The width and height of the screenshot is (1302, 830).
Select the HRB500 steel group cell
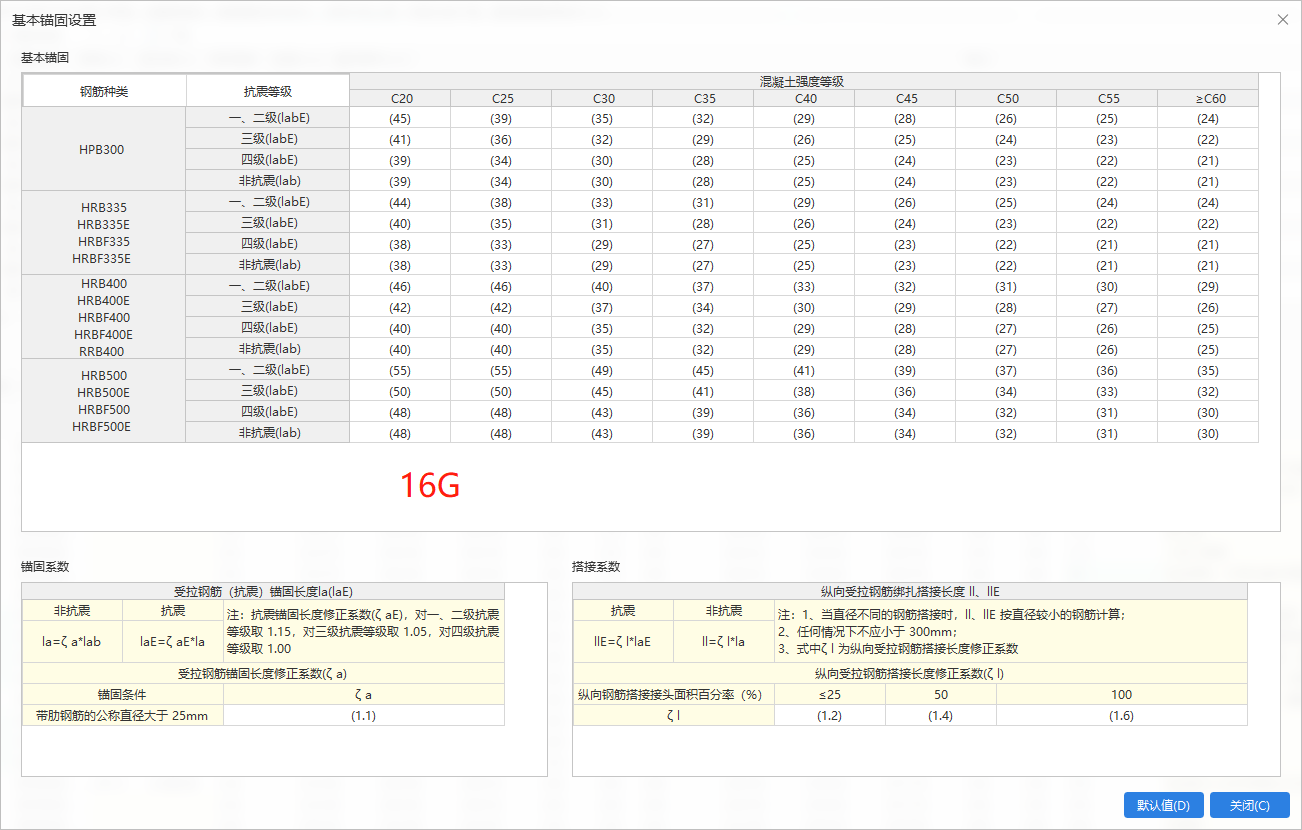point(104,401)
